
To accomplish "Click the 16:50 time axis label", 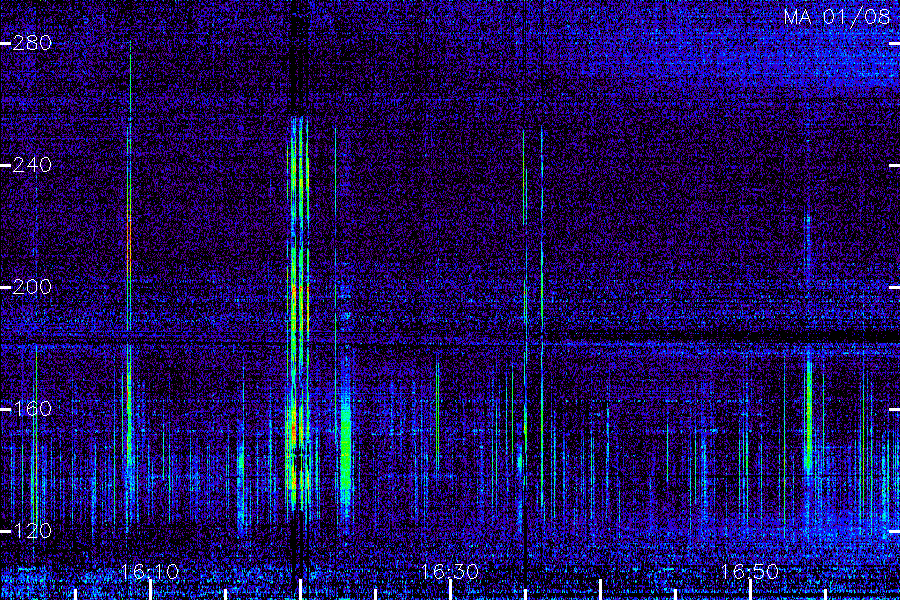I will (x=750, y=572).
